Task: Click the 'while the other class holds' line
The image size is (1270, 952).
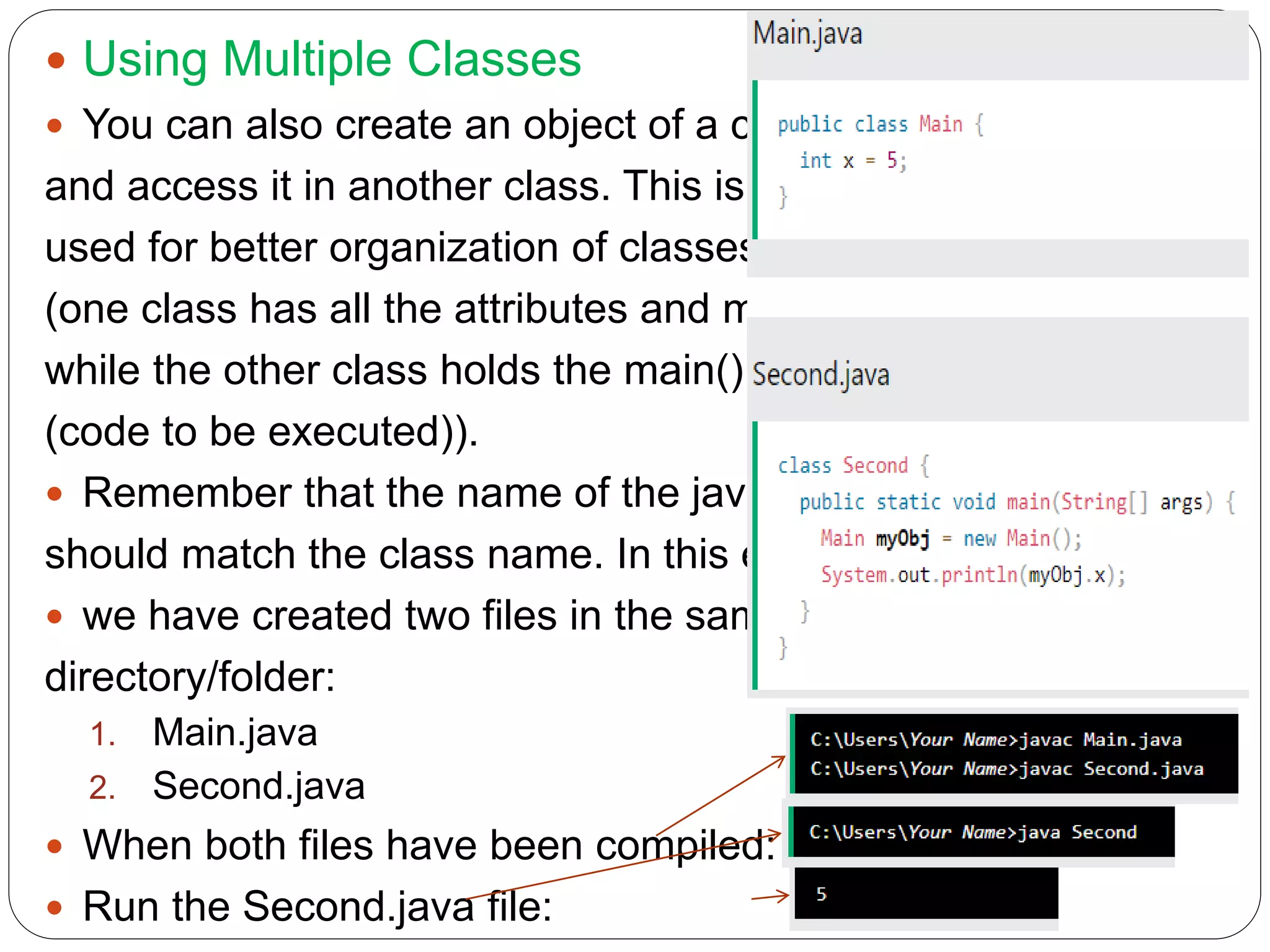Action: 394,371
